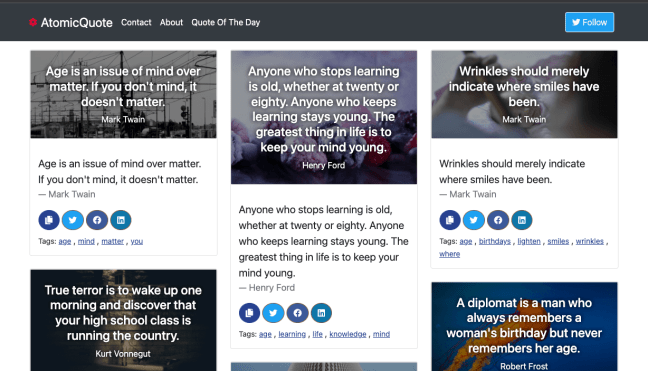Share 'Wrinkles' quote on LinkedIn
648x371 pixels.
[x=522, y=220]
